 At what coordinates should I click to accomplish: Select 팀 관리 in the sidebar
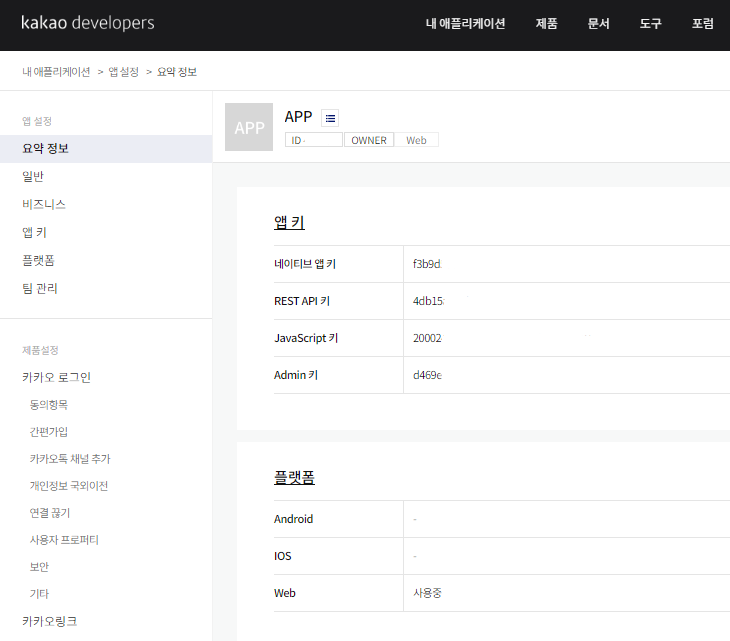pyautogui.click(x=40, y=289)
